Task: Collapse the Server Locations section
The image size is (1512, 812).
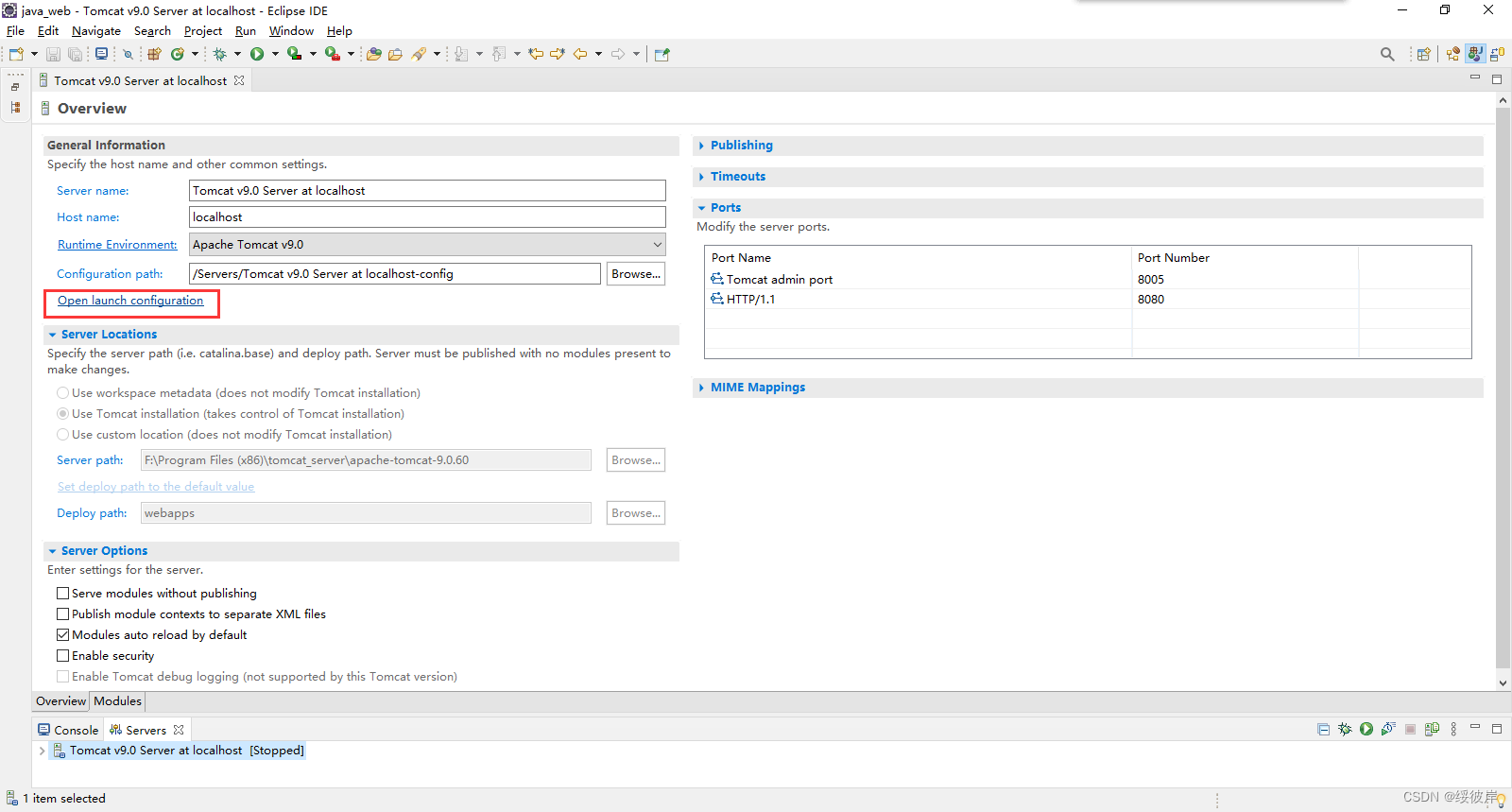Action: pos(52,335)
